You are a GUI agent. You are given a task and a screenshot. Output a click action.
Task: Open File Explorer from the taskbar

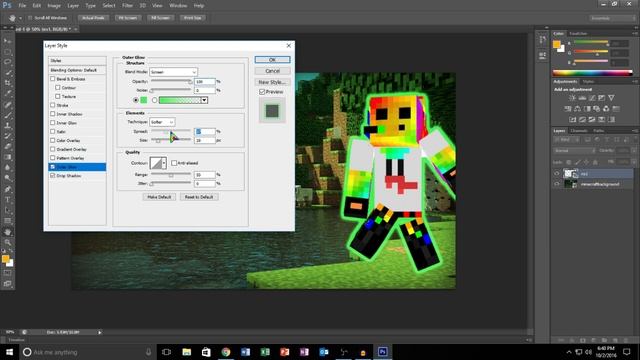(x=187, y=352)
